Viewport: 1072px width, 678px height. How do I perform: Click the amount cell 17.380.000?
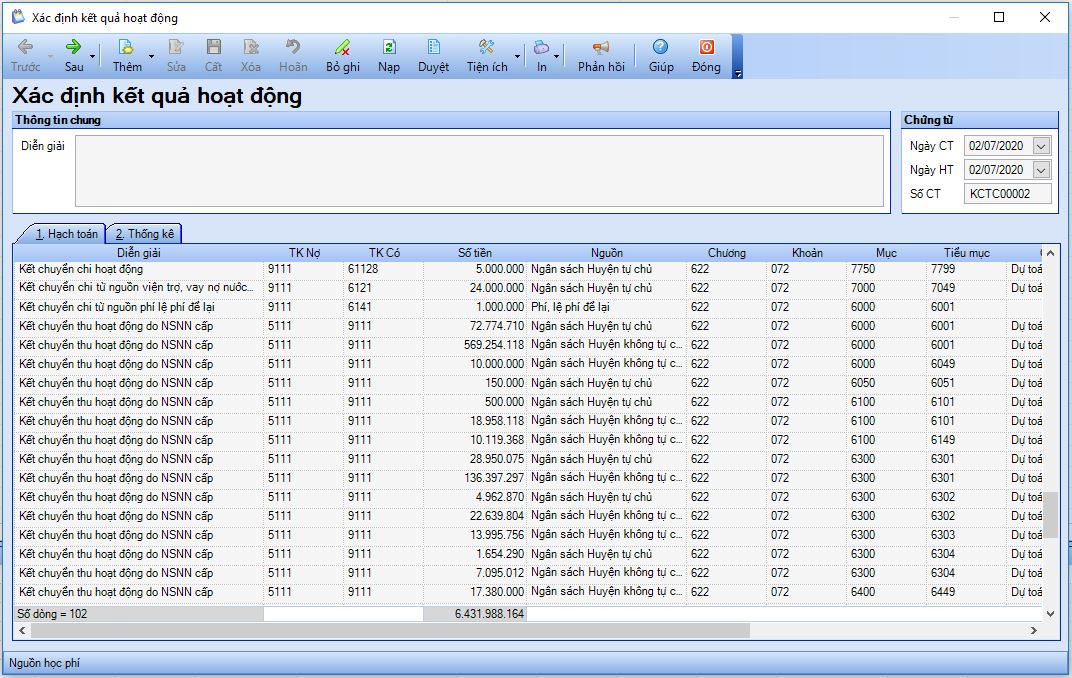click(x=474, y=592)
